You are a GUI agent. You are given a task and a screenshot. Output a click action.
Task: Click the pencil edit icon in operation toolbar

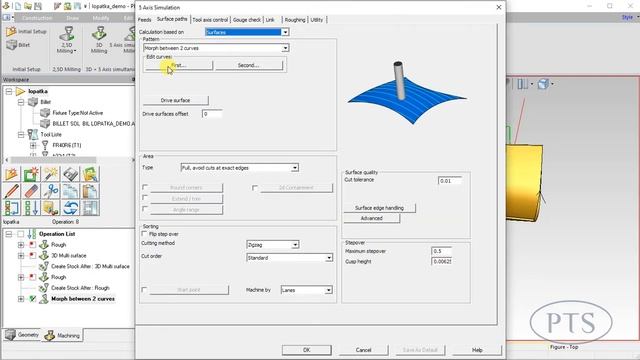tap(12, 191)
